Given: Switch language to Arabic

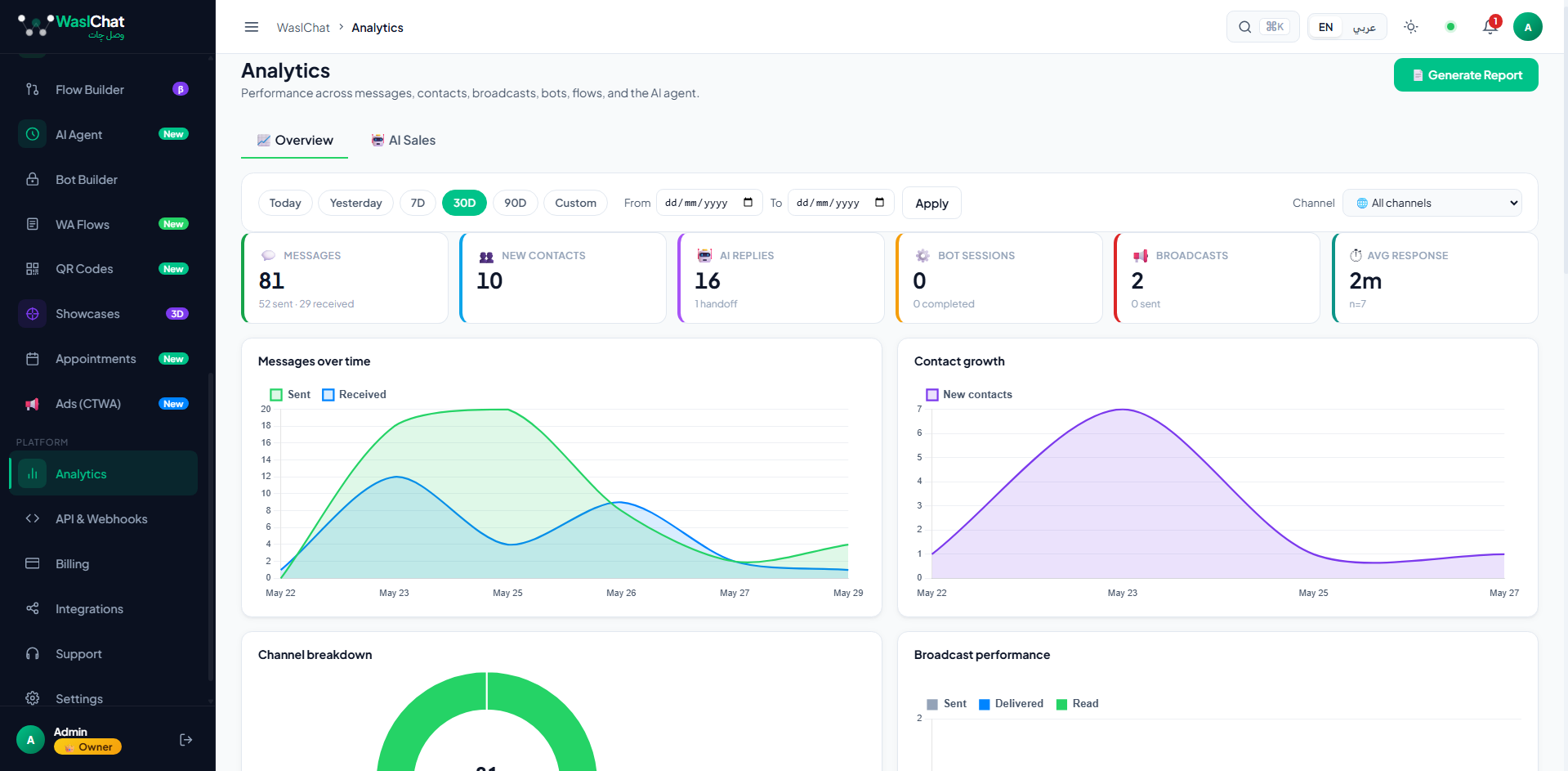Looking at the screenshot, I should coord(1364,27).
